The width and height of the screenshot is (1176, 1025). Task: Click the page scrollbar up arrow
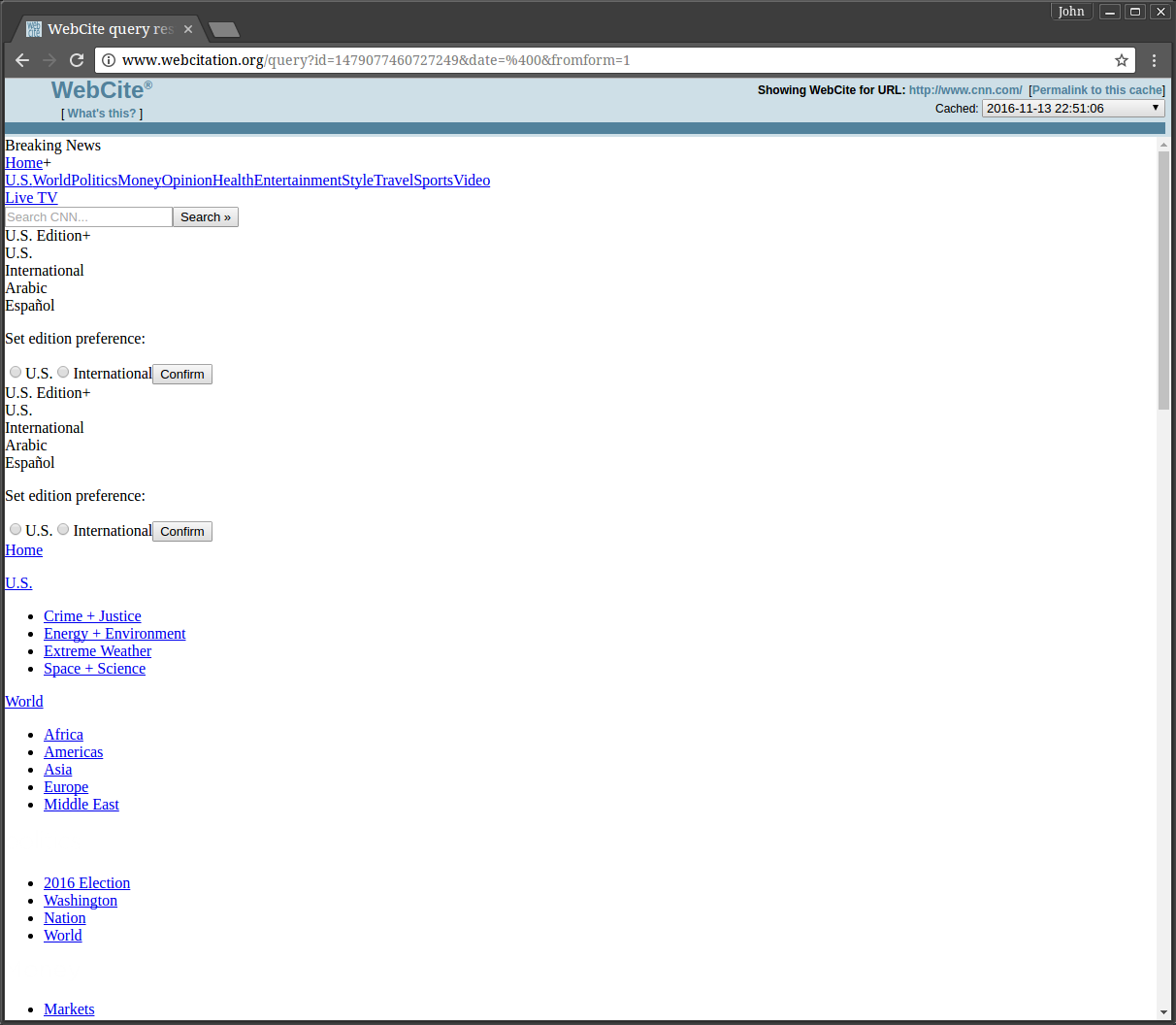pos(1163,145)
